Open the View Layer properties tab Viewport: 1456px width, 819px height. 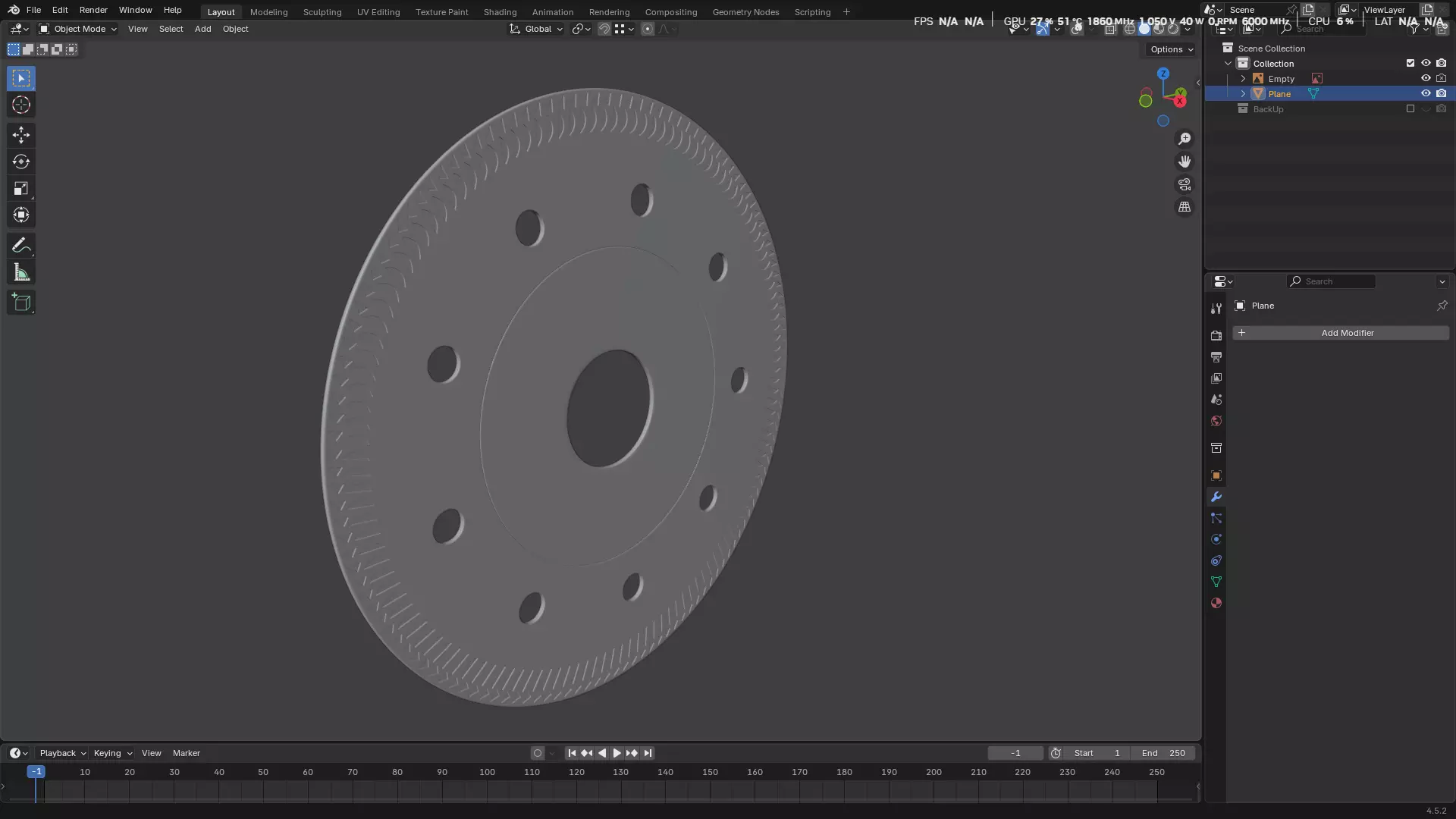click(x=1216, y=378)
